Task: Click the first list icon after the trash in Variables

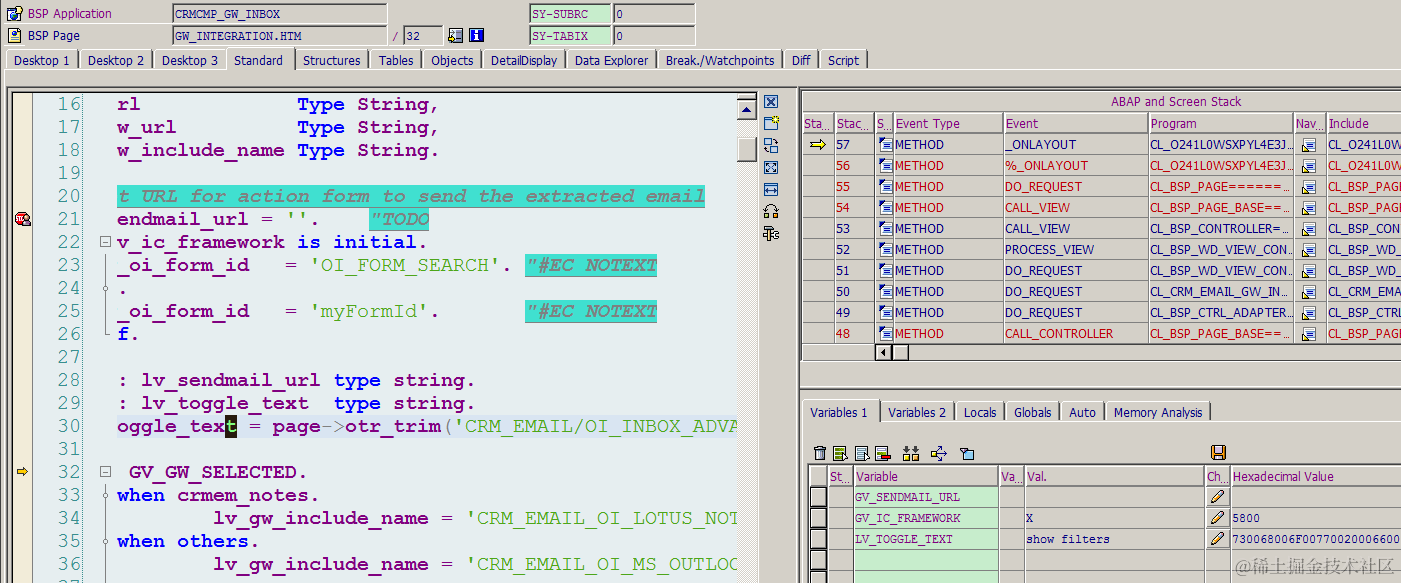Action: (840, 453)
